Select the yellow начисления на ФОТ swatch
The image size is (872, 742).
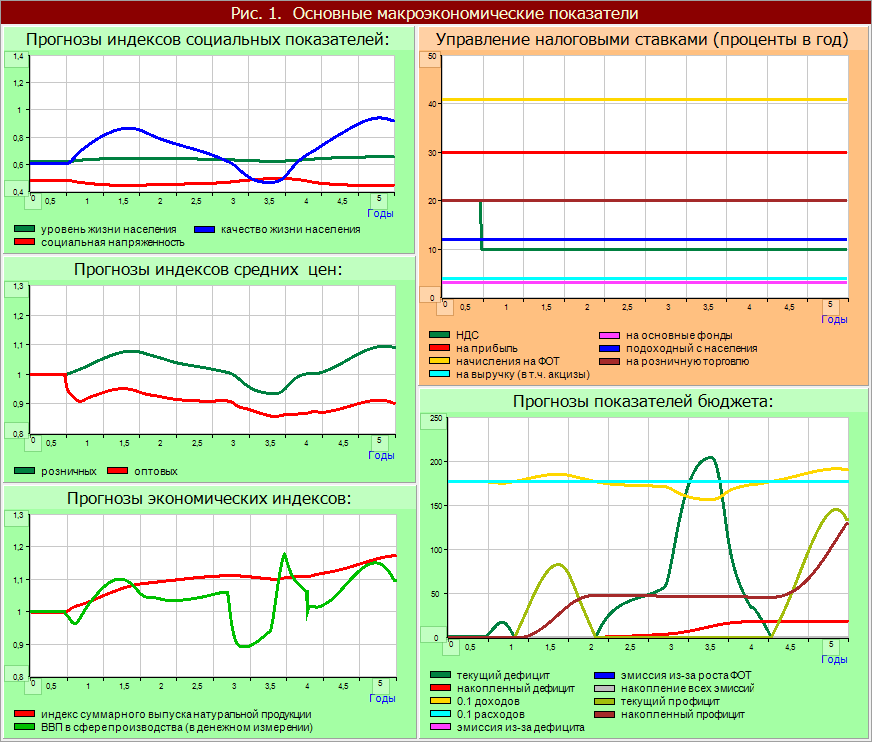click(439, 361)
